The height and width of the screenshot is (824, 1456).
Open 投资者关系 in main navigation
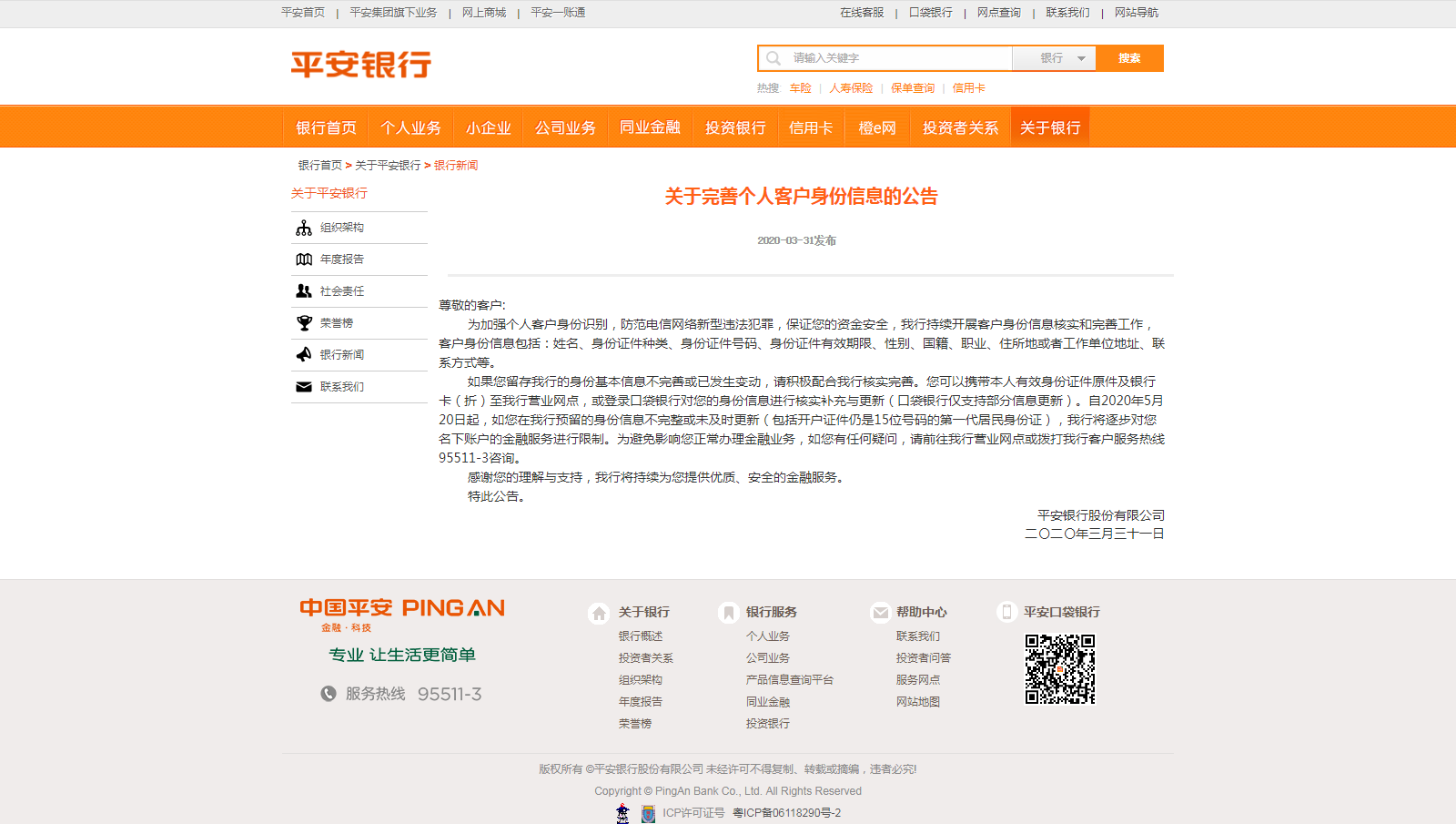pyautogui.click(x=960, y=127)
